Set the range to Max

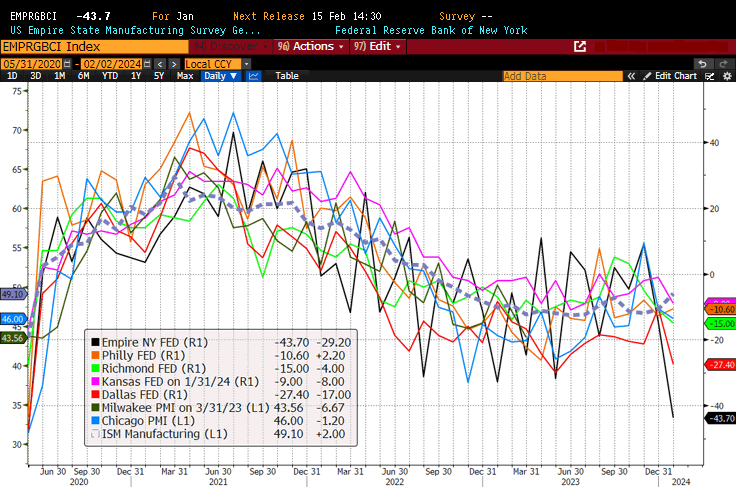pyautogui.click(x=185, y=76)
